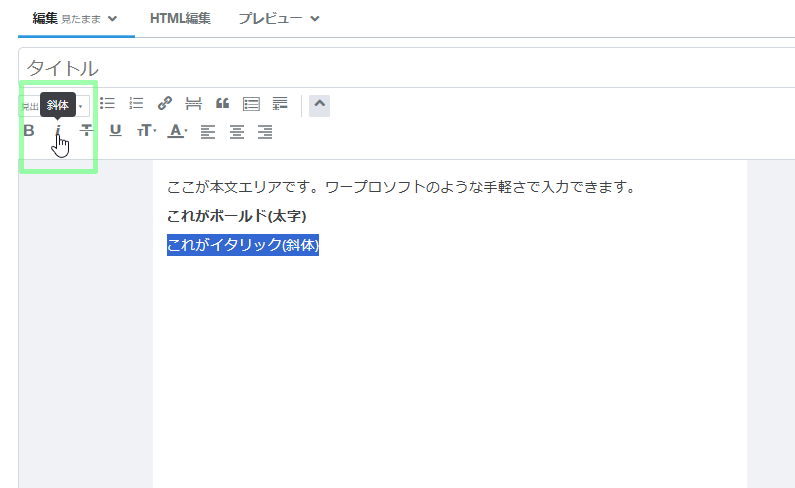The image size is (795, 488).
Task: Toggle bold formatting with the B icon
Action: 29,130
